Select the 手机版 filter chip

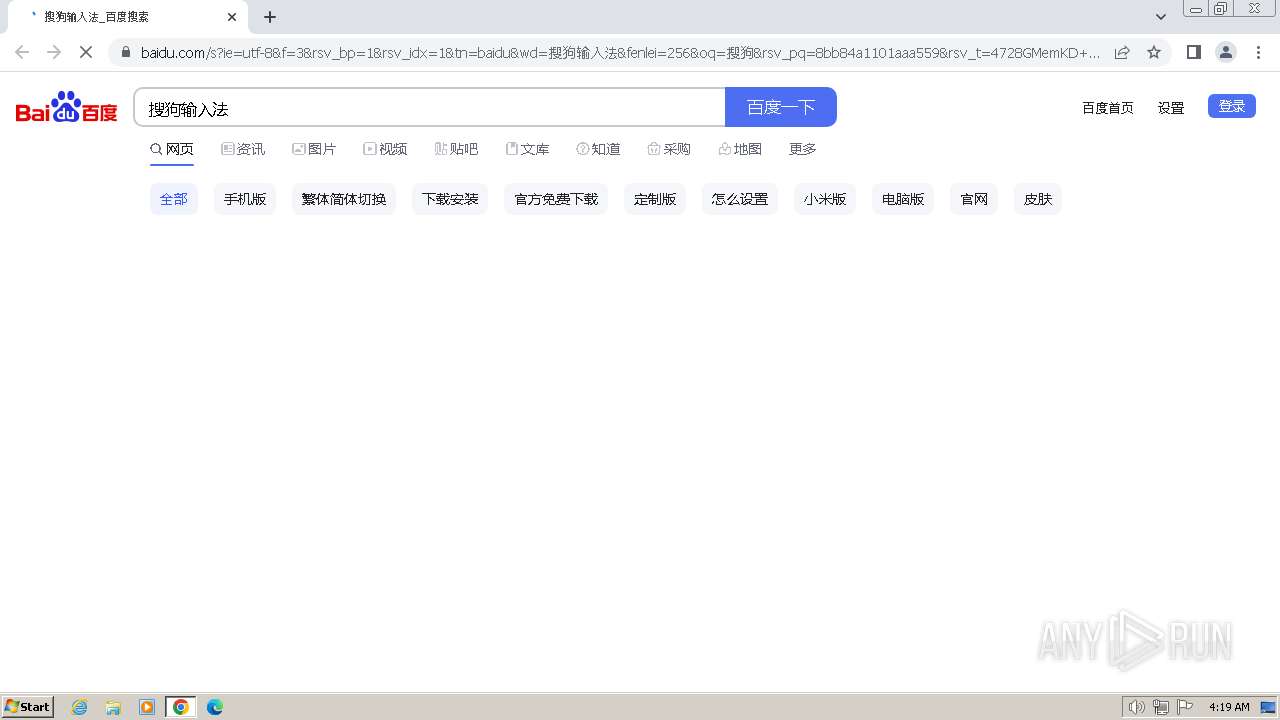pos(245,199)
